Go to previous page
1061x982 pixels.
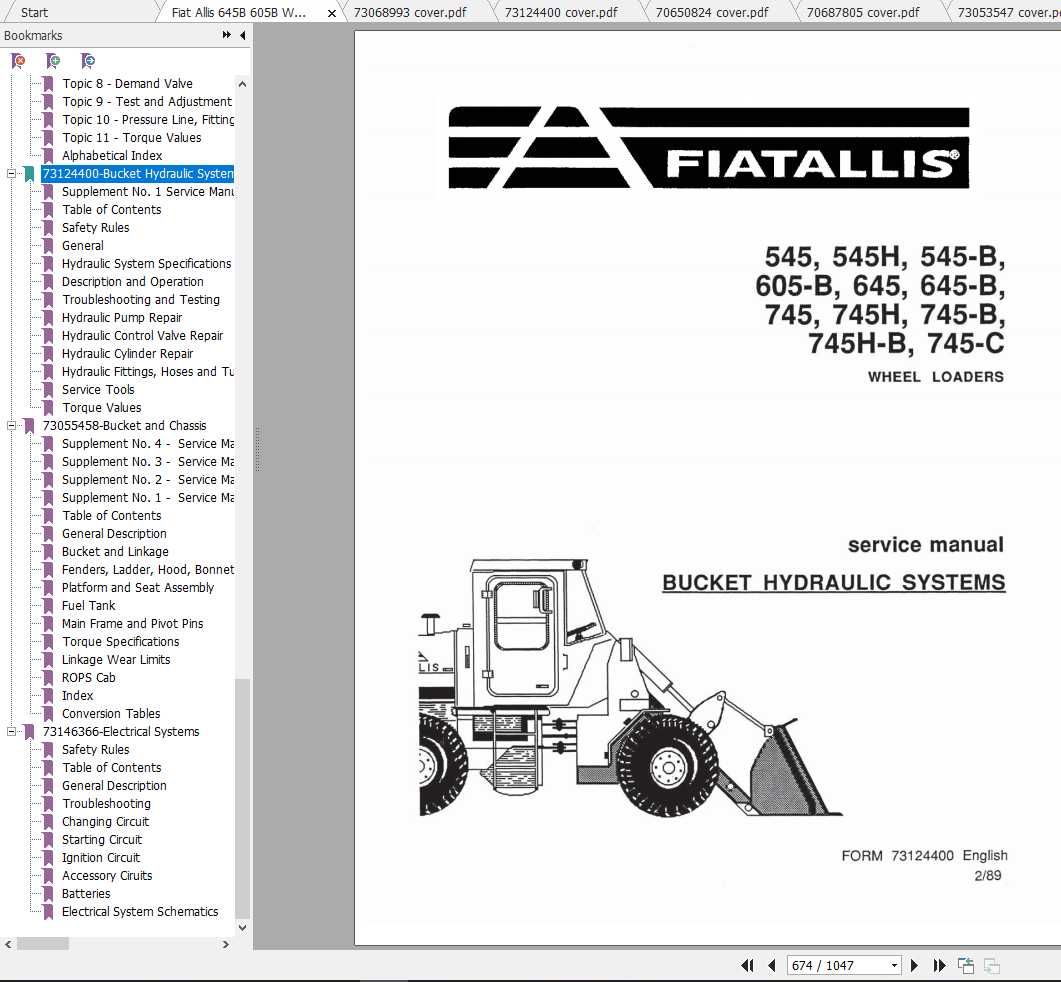pos(771,965)
